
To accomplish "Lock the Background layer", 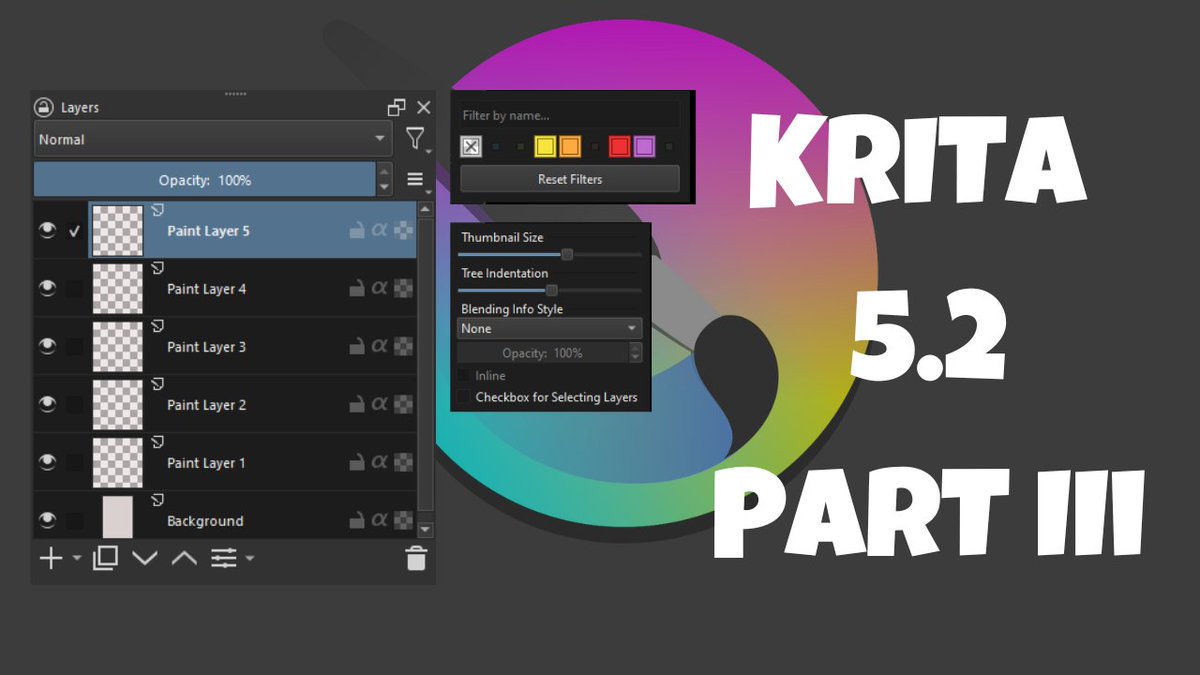I will (356, 521).
